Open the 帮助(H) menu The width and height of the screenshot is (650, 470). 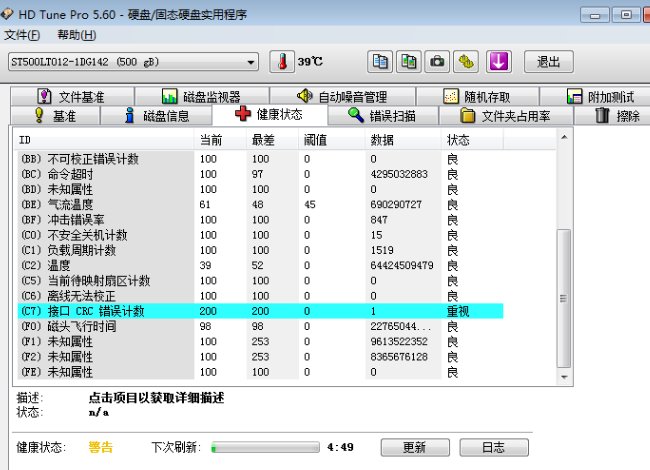[x=77, y=35]
